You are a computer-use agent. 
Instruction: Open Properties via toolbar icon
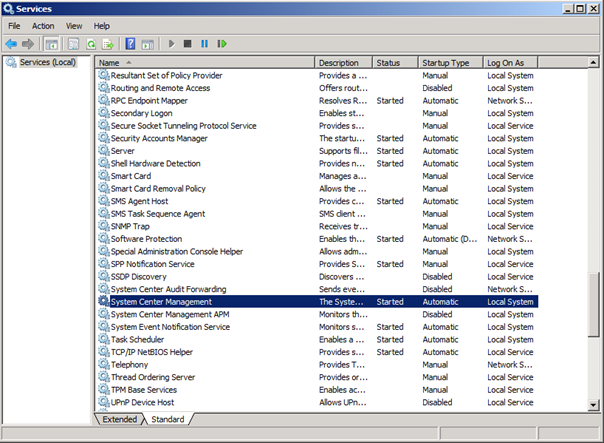73,44
